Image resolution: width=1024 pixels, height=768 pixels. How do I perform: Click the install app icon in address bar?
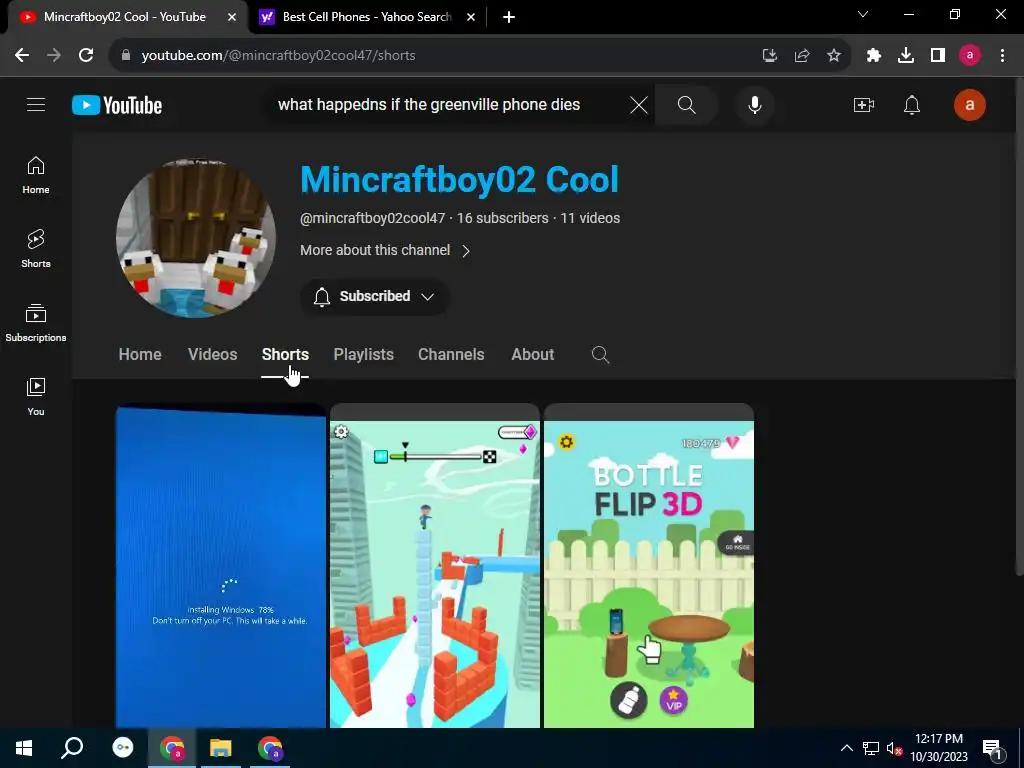pos(770,56)
